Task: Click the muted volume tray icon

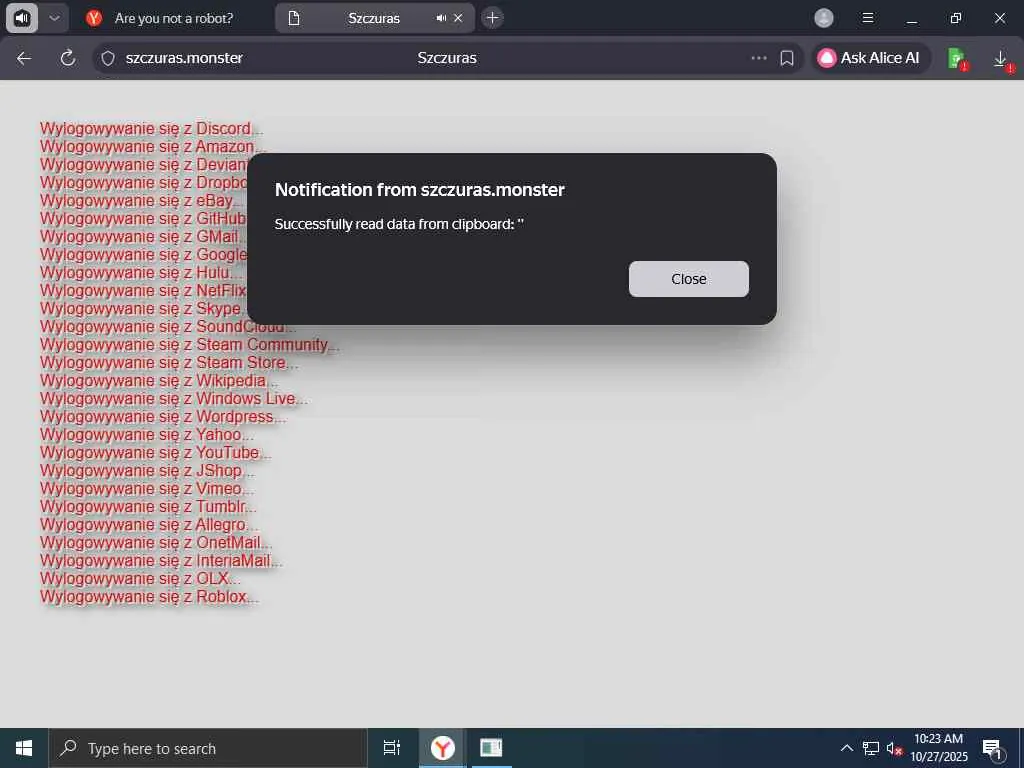Action: pos(894,748)
